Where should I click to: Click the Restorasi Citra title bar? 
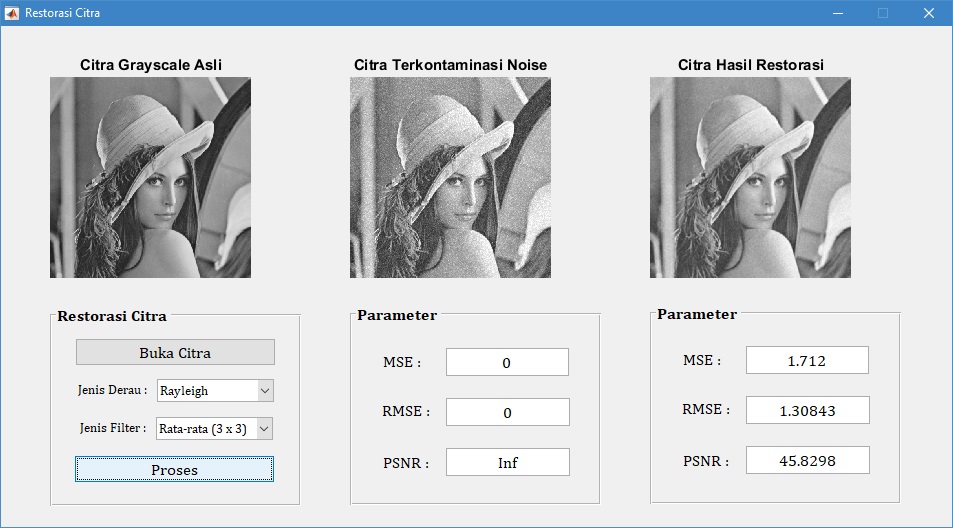(x=400, y=13)
